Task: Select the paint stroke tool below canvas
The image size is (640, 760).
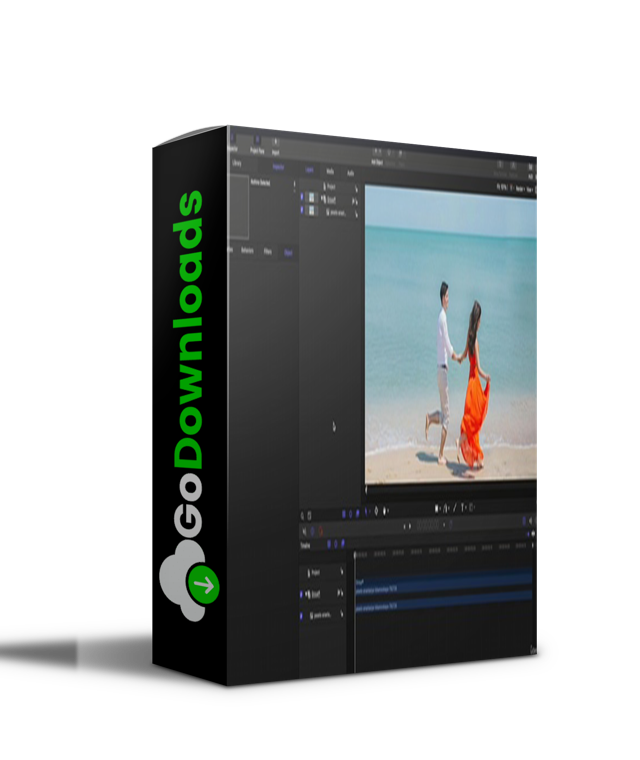Action: (x=453, y=509)
